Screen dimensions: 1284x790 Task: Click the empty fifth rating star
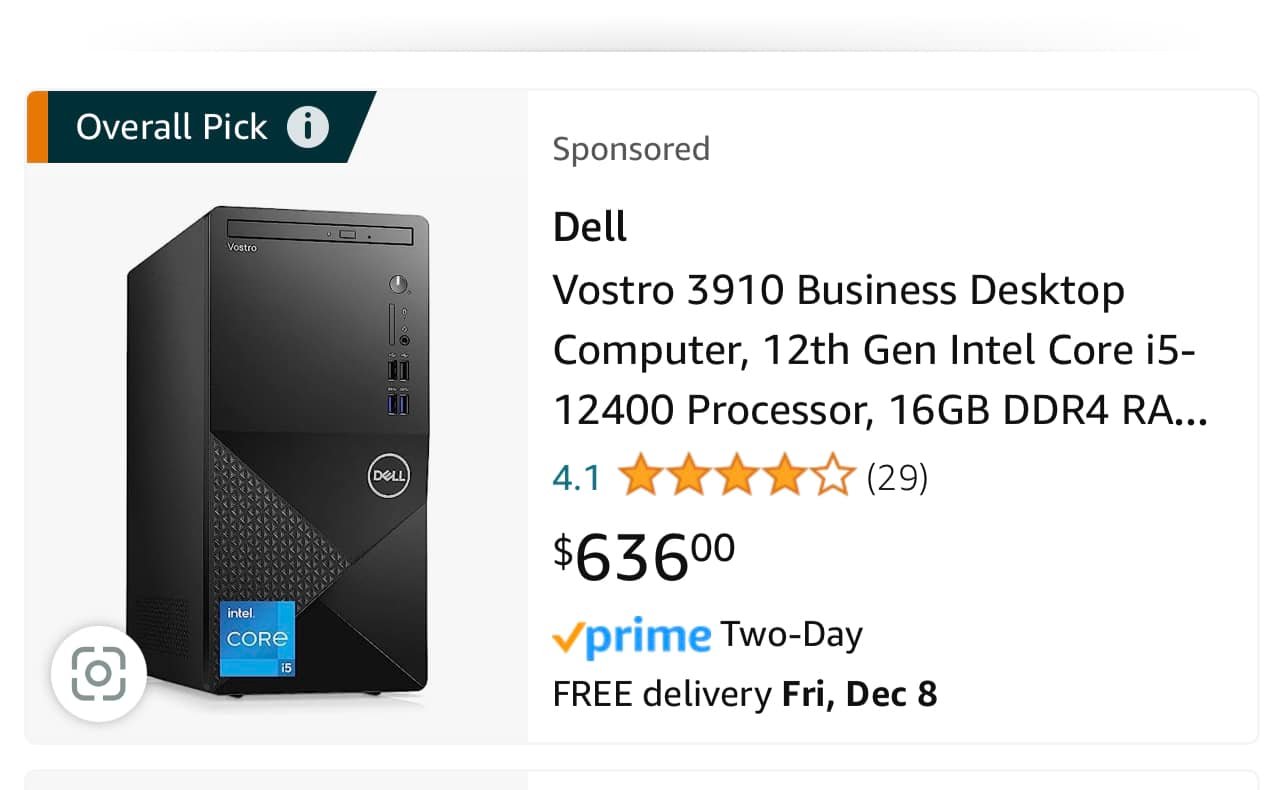pos(831,477)
